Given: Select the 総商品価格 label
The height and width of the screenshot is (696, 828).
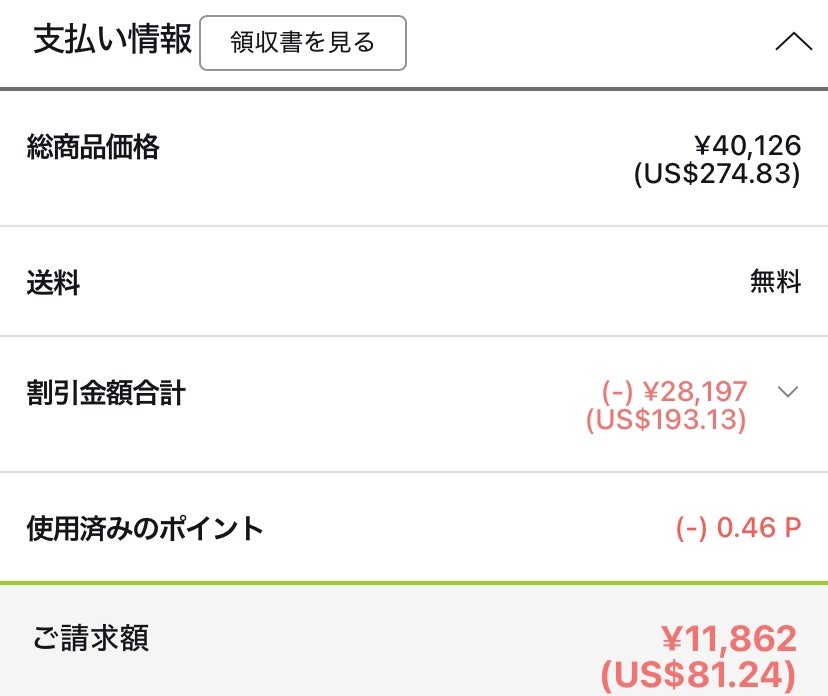Looking at the screenshot, I should pyautogui.click(x=93, y=148).
